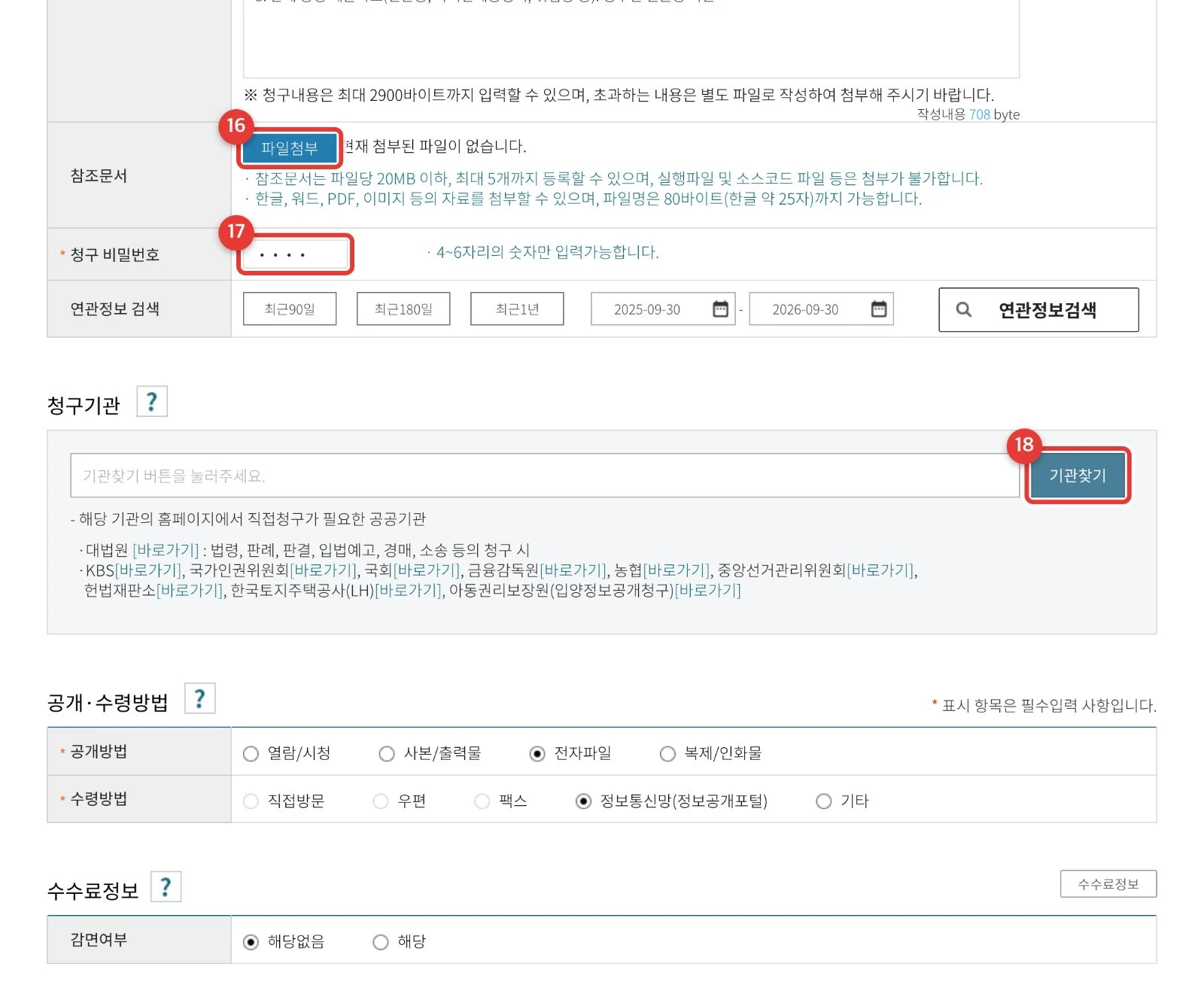
Task: Open 금융감독원 바로가기 link
Action: point(573,570)
